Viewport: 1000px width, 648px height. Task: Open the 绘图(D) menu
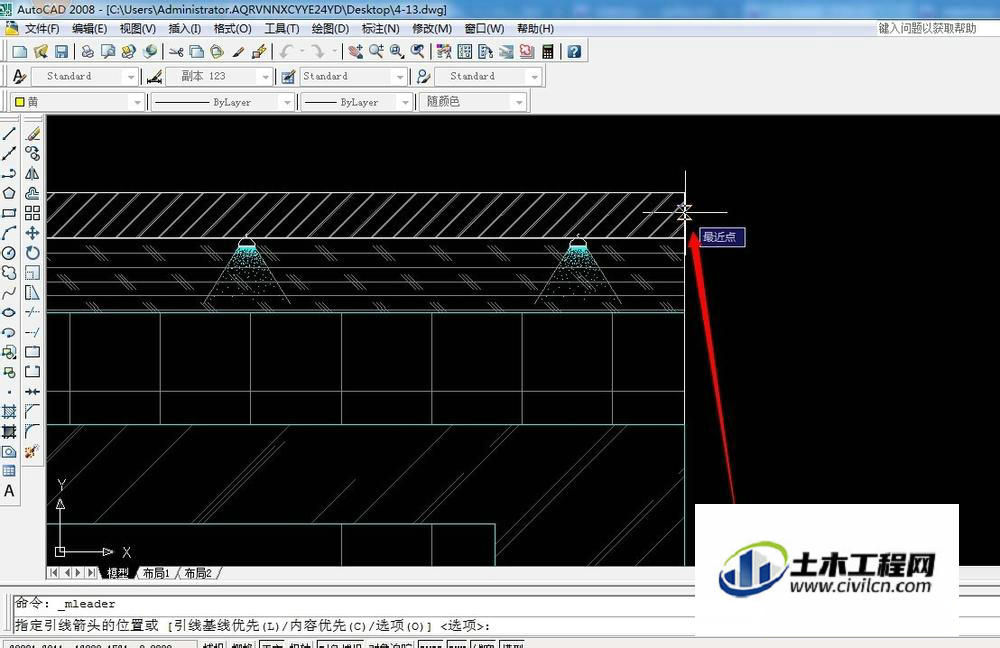(330, 29)
